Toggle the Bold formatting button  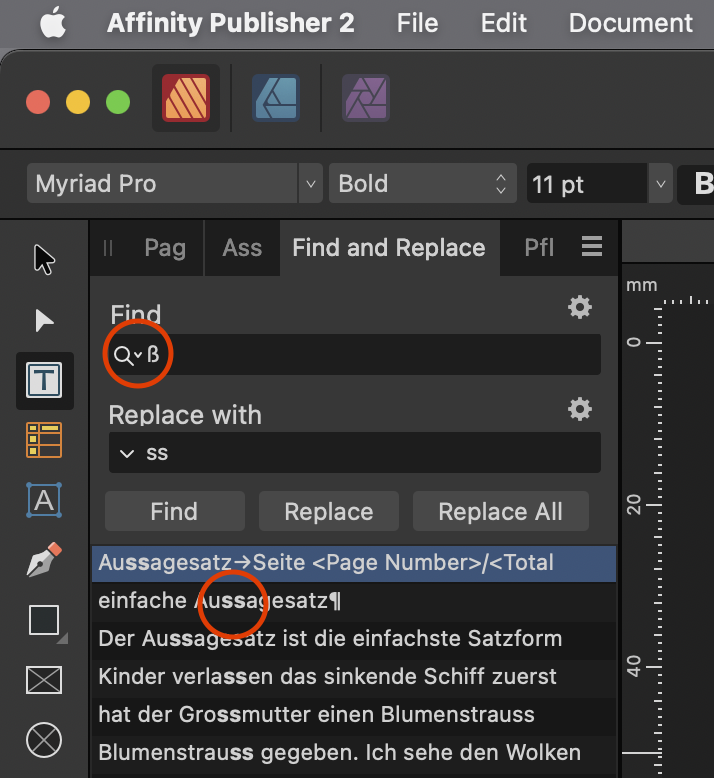point(701,184)
